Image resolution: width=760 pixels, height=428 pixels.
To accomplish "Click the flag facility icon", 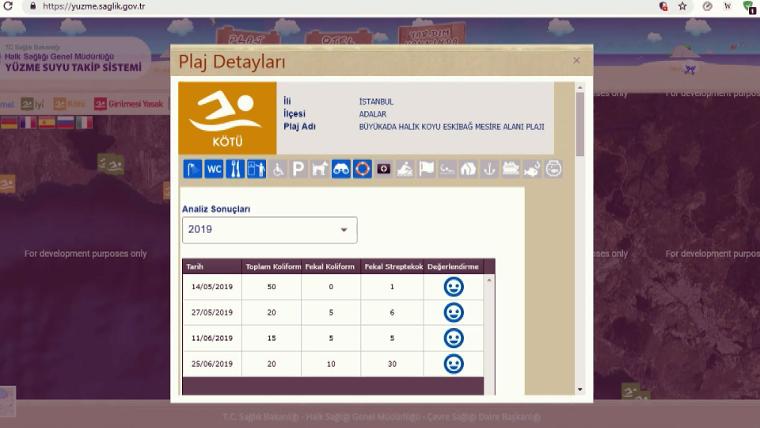I will tap(426, 169).
